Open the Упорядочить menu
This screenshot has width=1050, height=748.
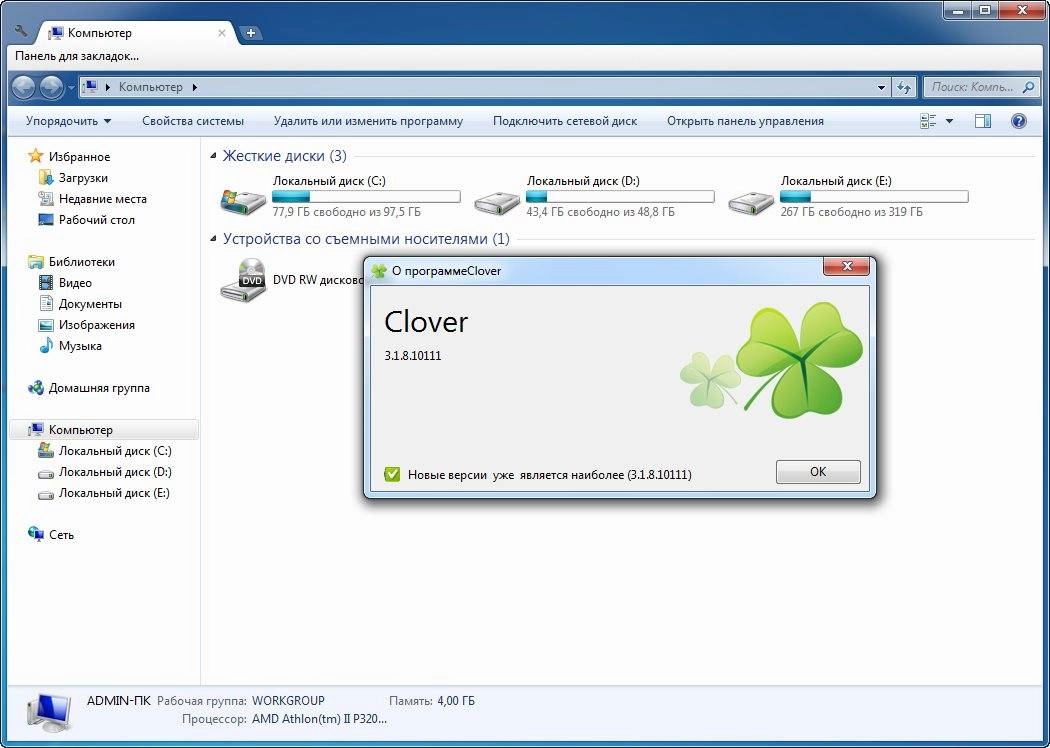[x=68, y=121]
